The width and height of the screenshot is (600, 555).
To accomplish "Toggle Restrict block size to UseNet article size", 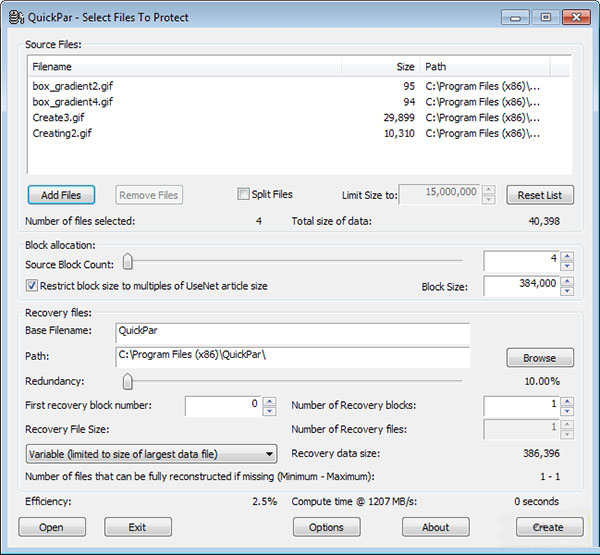I will [32, 286].
